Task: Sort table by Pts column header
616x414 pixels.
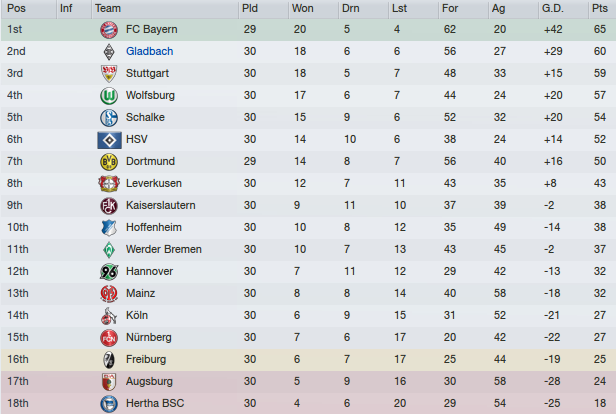Action: click(x=602, y=8)
